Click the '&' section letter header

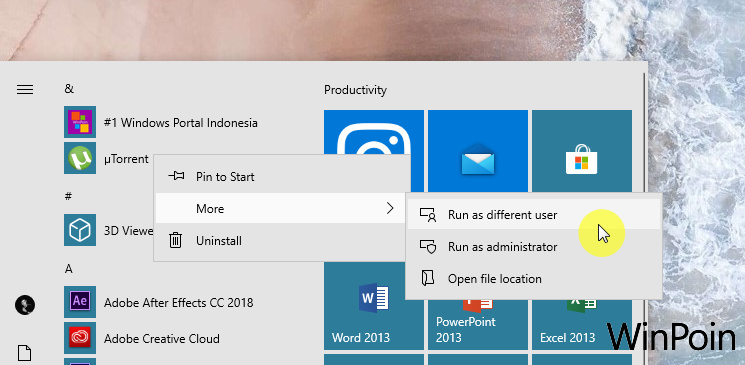69,89
